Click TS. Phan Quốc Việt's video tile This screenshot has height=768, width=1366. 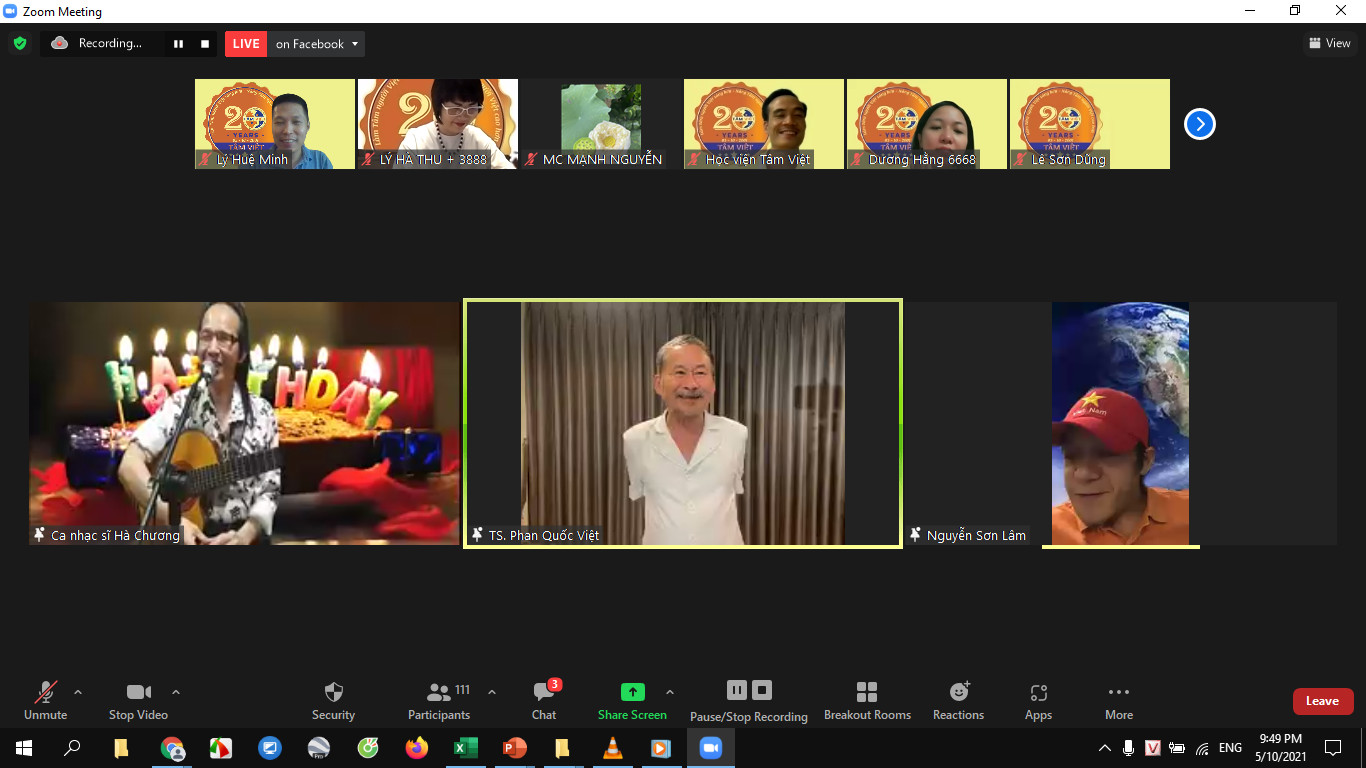pyautogui.click(x=683, y=424)
